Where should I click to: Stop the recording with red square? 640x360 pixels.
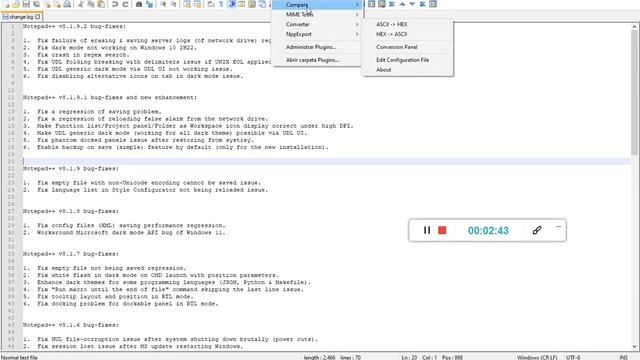pos(442,230)
